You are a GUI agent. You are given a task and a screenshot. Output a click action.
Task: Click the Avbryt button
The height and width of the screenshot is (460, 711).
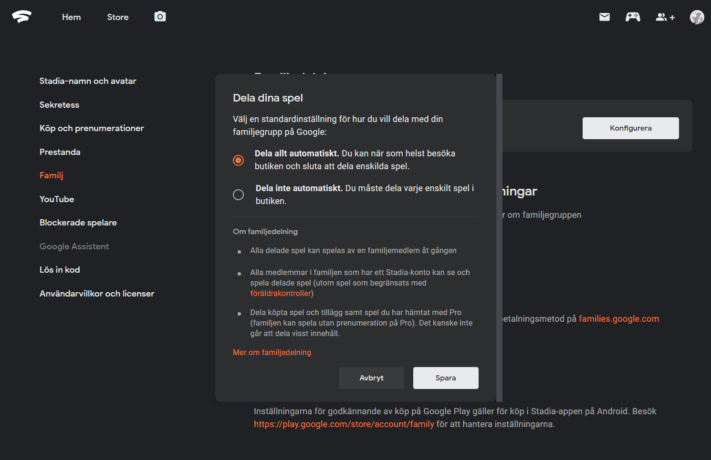pyautogui.click(x=371, y=378)
